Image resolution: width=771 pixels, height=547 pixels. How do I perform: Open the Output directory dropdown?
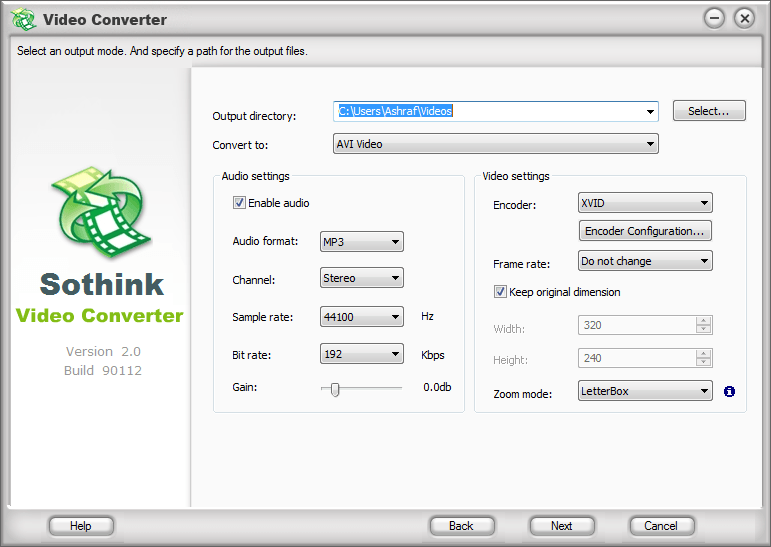(x=650, y=112)
